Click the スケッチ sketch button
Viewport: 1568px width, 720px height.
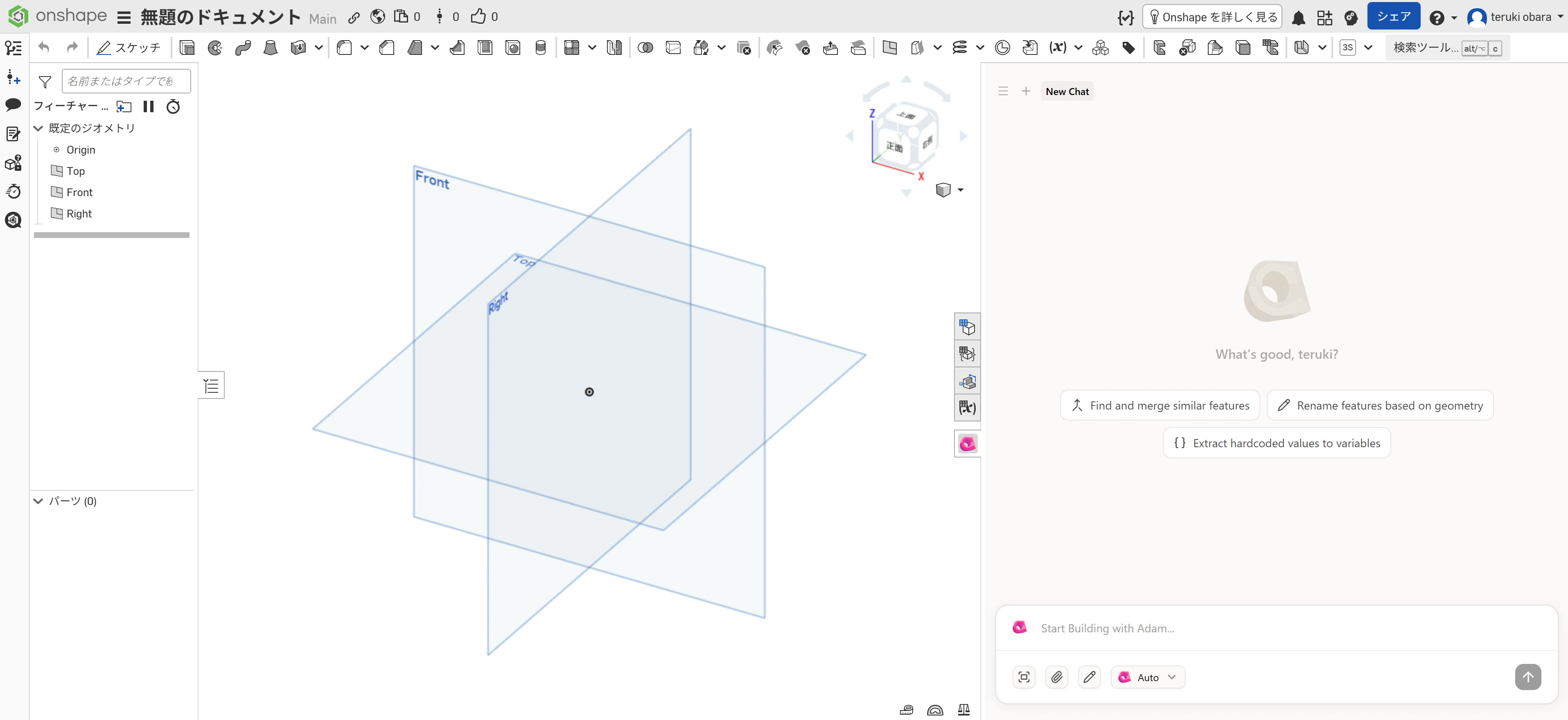129,48
